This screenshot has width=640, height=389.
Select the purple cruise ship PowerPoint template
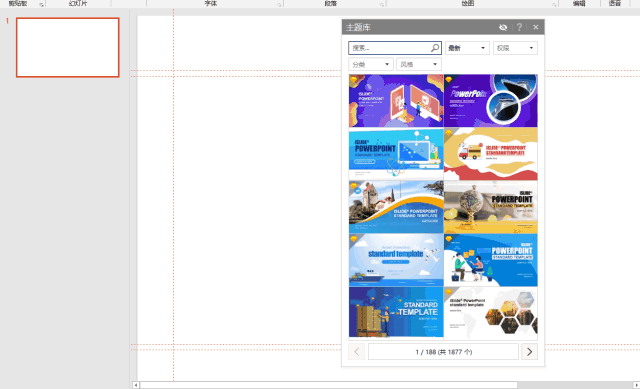coord(491,101)
